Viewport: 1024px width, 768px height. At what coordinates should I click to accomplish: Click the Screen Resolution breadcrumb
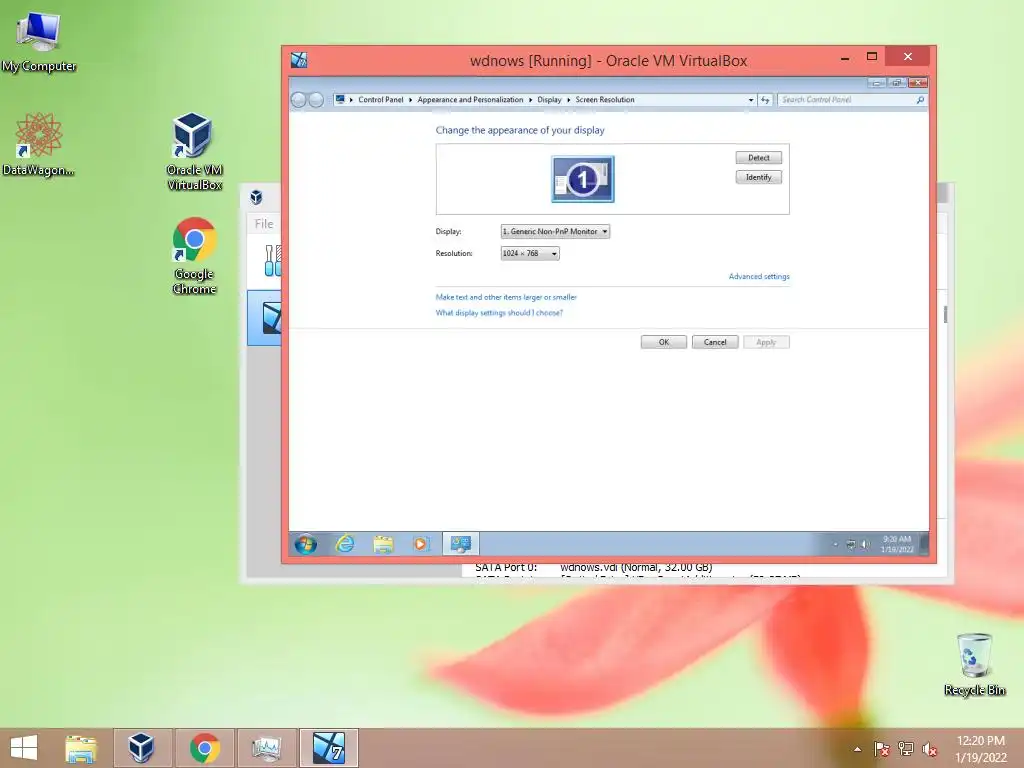pos(605,100)
